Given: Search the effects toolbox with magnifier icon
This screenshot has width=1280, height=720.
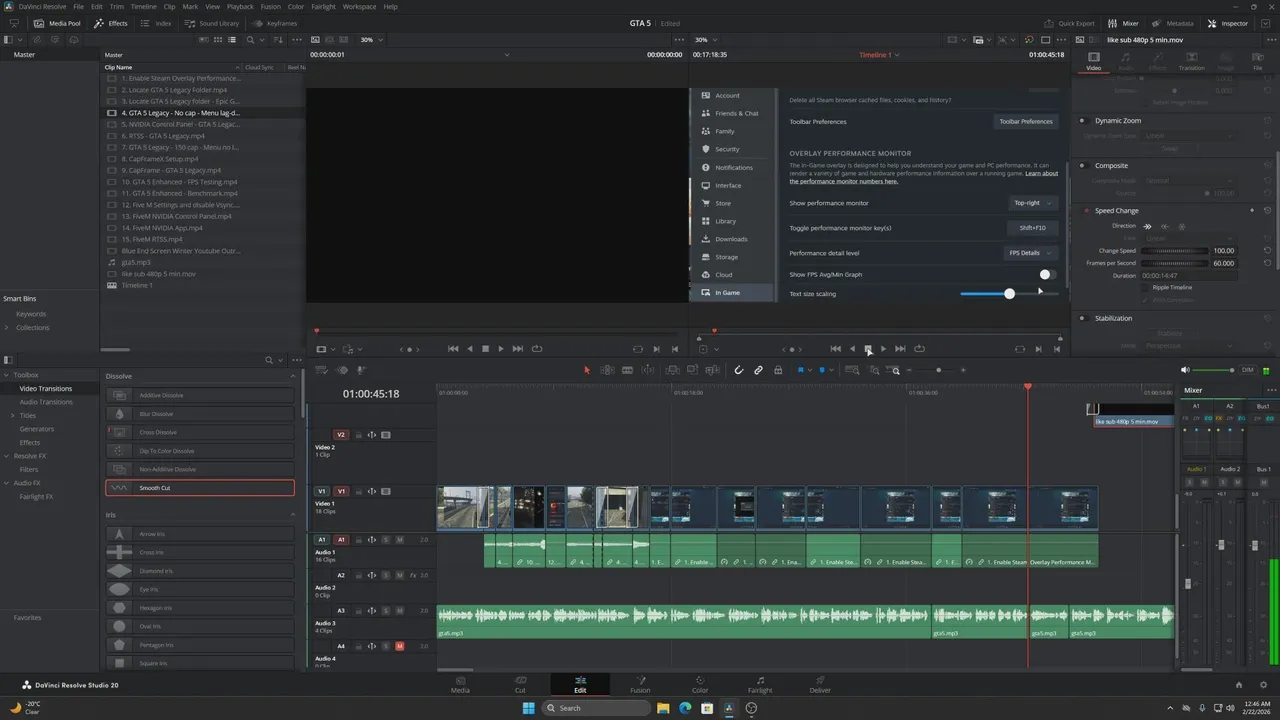Looking at the screenshot, I should click(269, 360).
